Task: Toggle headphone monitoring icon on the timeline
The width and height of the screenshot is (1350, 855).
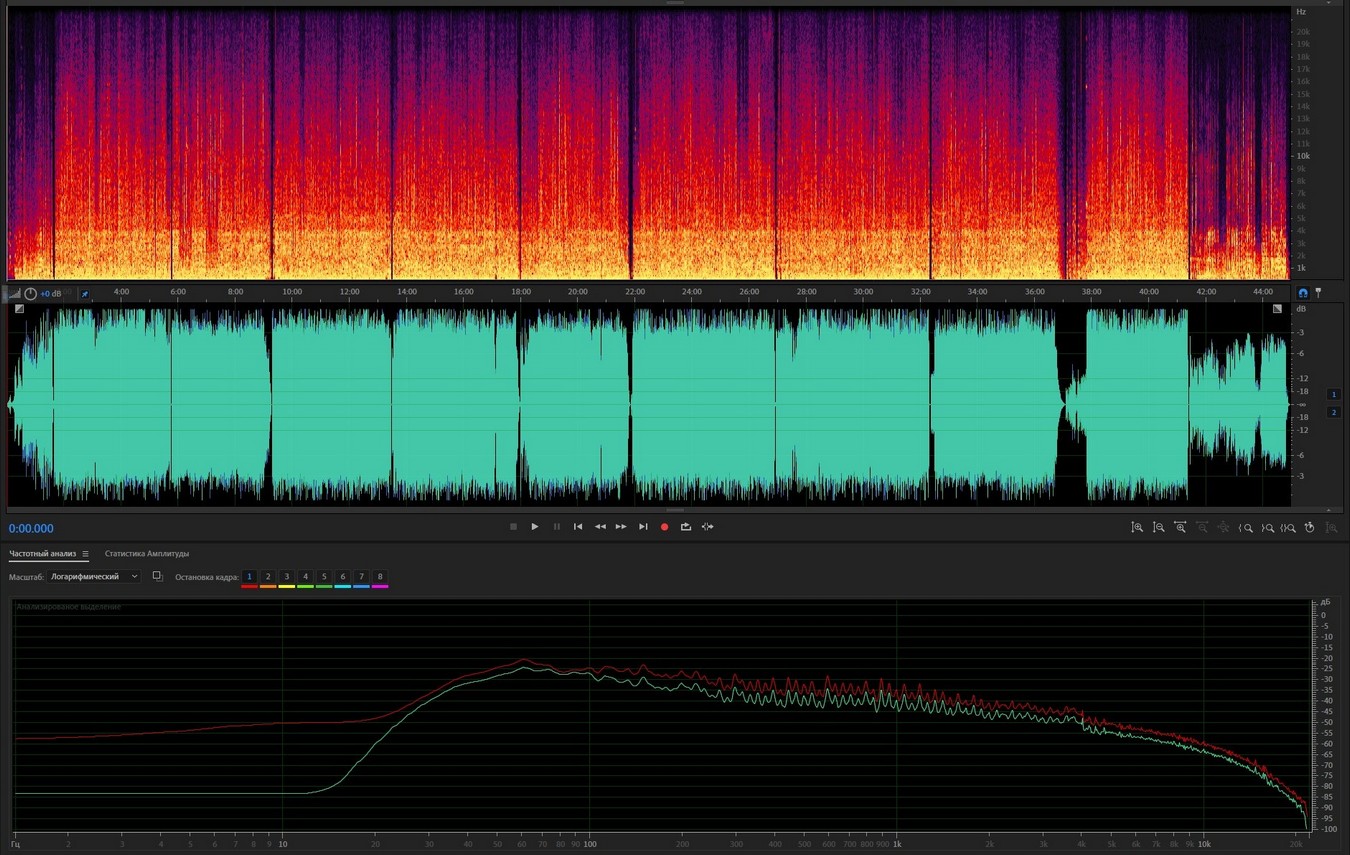Action: point(1302,293)
